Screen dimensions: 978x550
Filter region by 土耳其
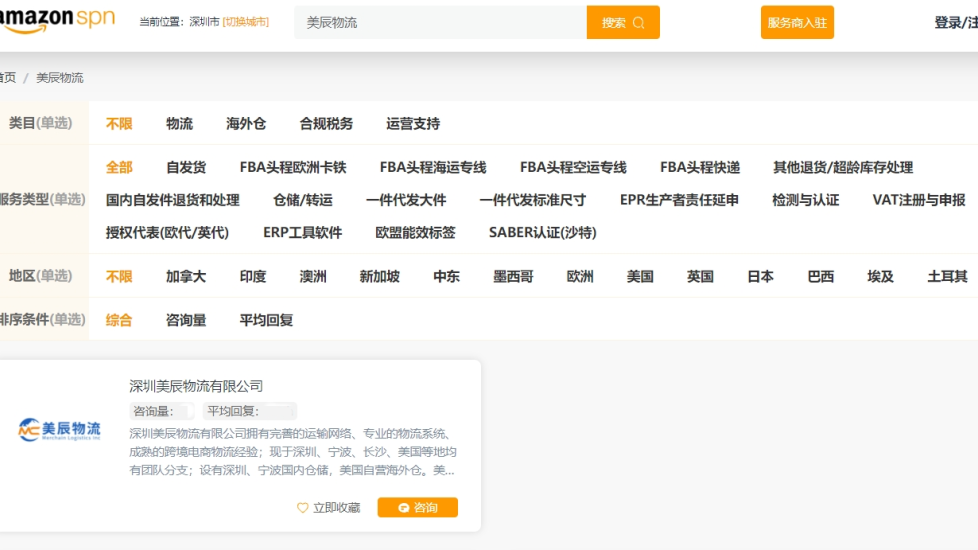coord(947,276)
